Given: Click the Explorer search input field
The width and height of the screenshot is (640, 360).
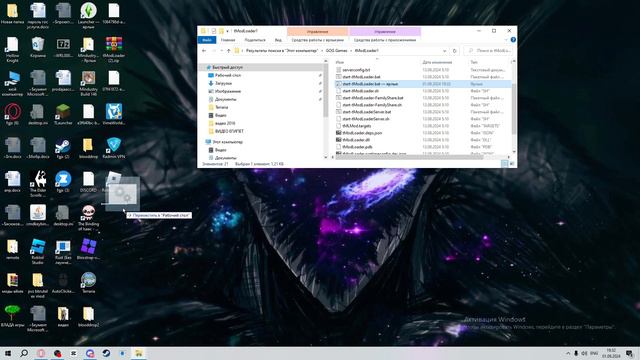Looking at the screenshot, I should [x=488, y=51].
